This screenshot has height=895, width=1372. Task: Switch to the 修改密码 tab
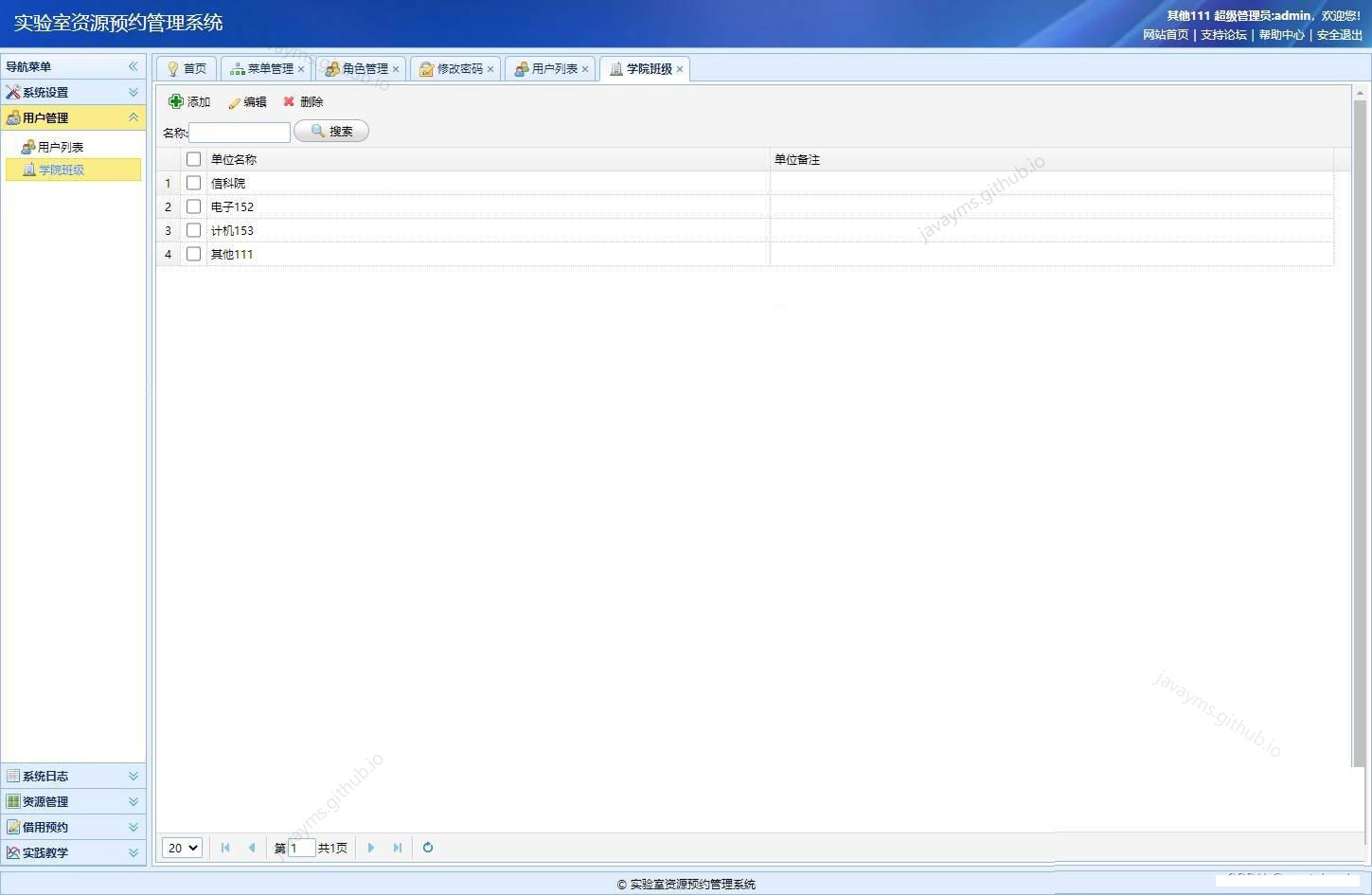[455, 68]
